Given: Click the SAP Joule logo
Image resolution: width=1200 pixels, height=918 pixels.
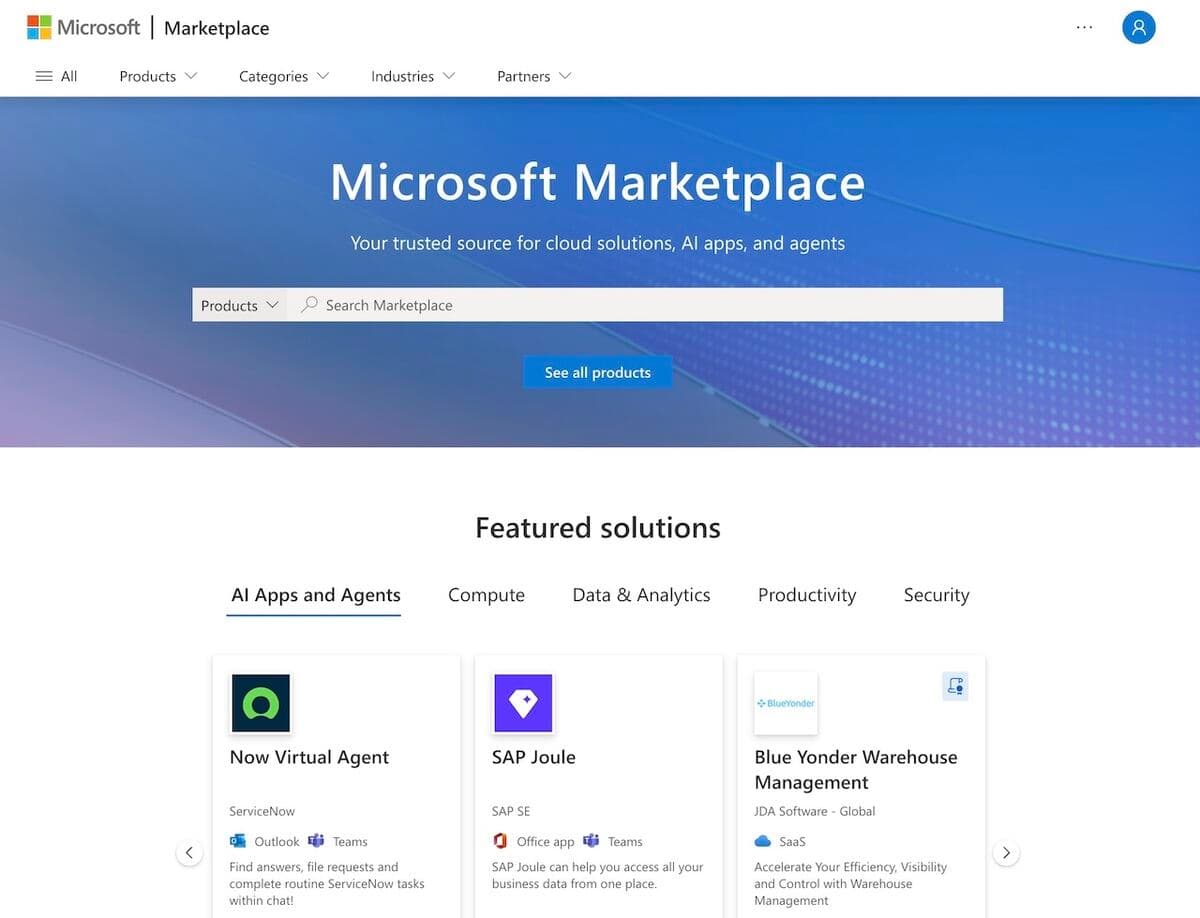Looking at the screenshot, I should coord(523,703).
